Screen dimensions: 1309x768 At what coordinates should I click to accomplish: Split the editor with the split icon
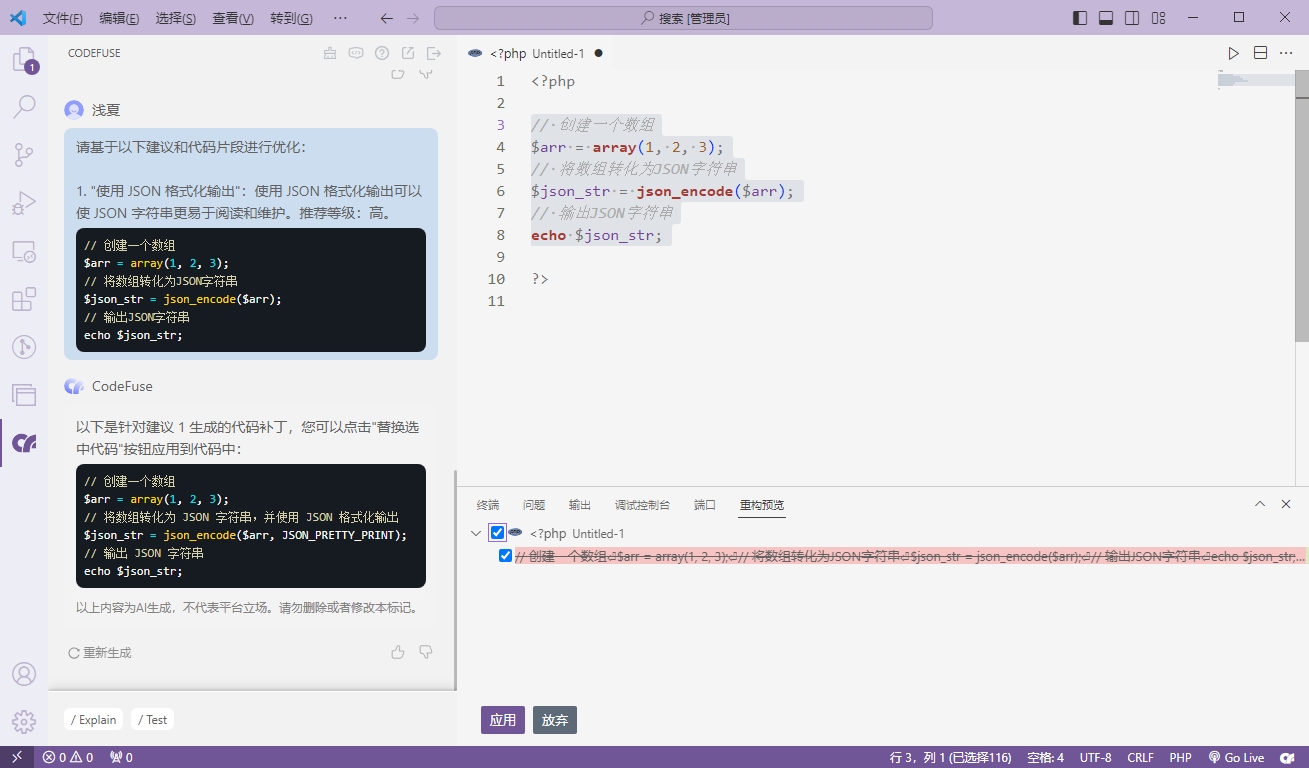click(1260, 53)
